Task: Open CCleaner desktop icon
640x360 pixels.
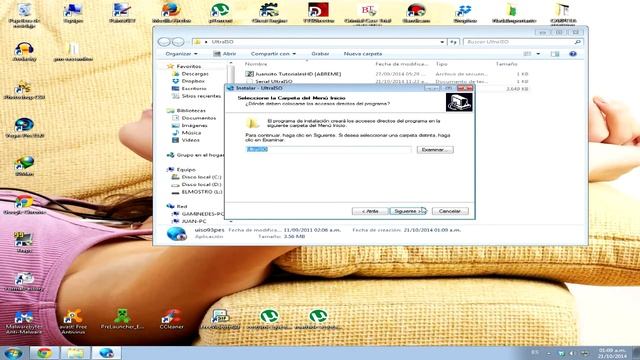Action: coord(171,320)
